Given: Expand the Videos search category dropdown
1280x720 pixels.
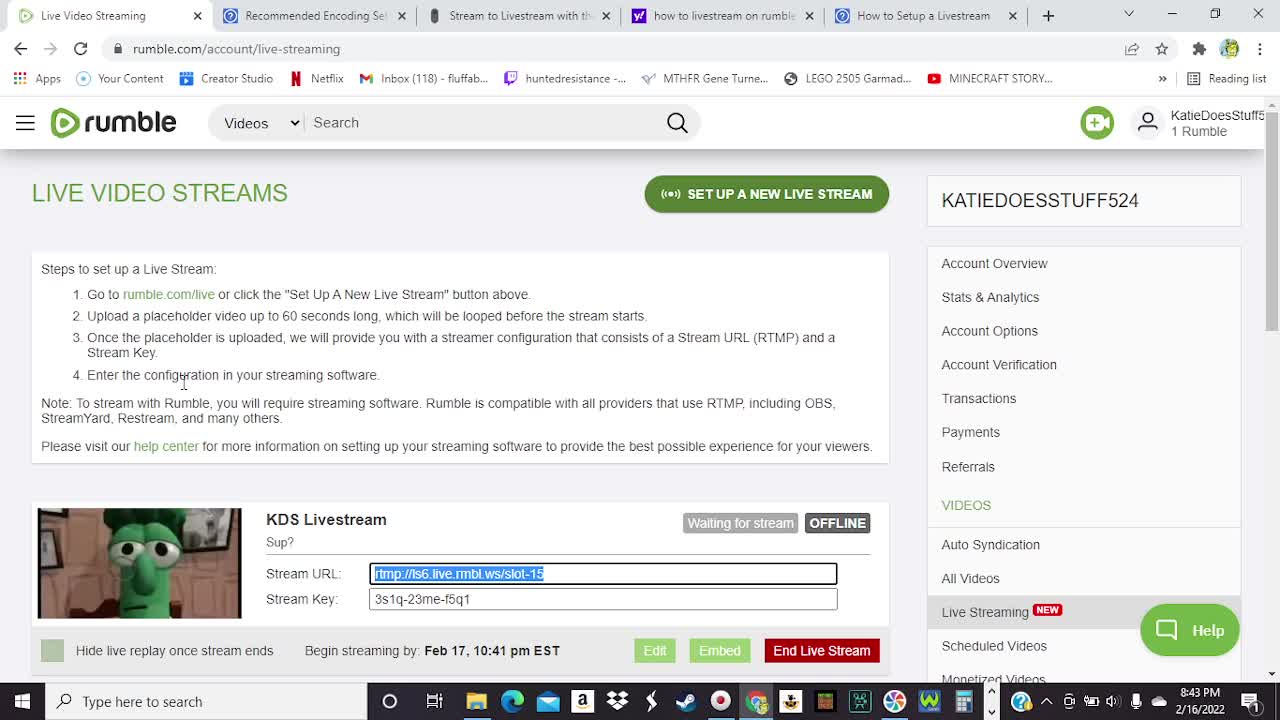Looking at the screenshot, I should [x=262, y=123].
